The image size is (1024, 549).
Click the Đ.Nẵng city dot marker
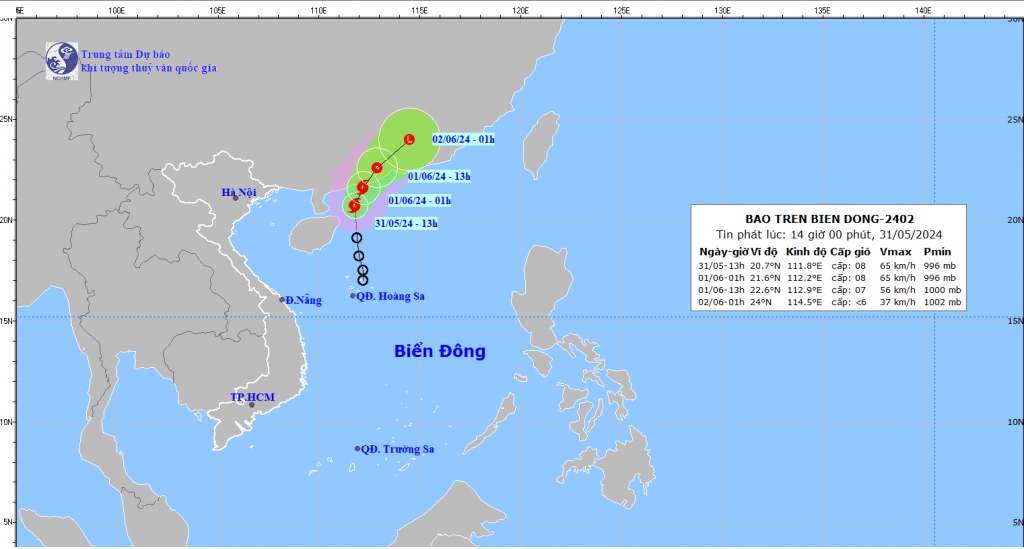[x=282, y=299]
